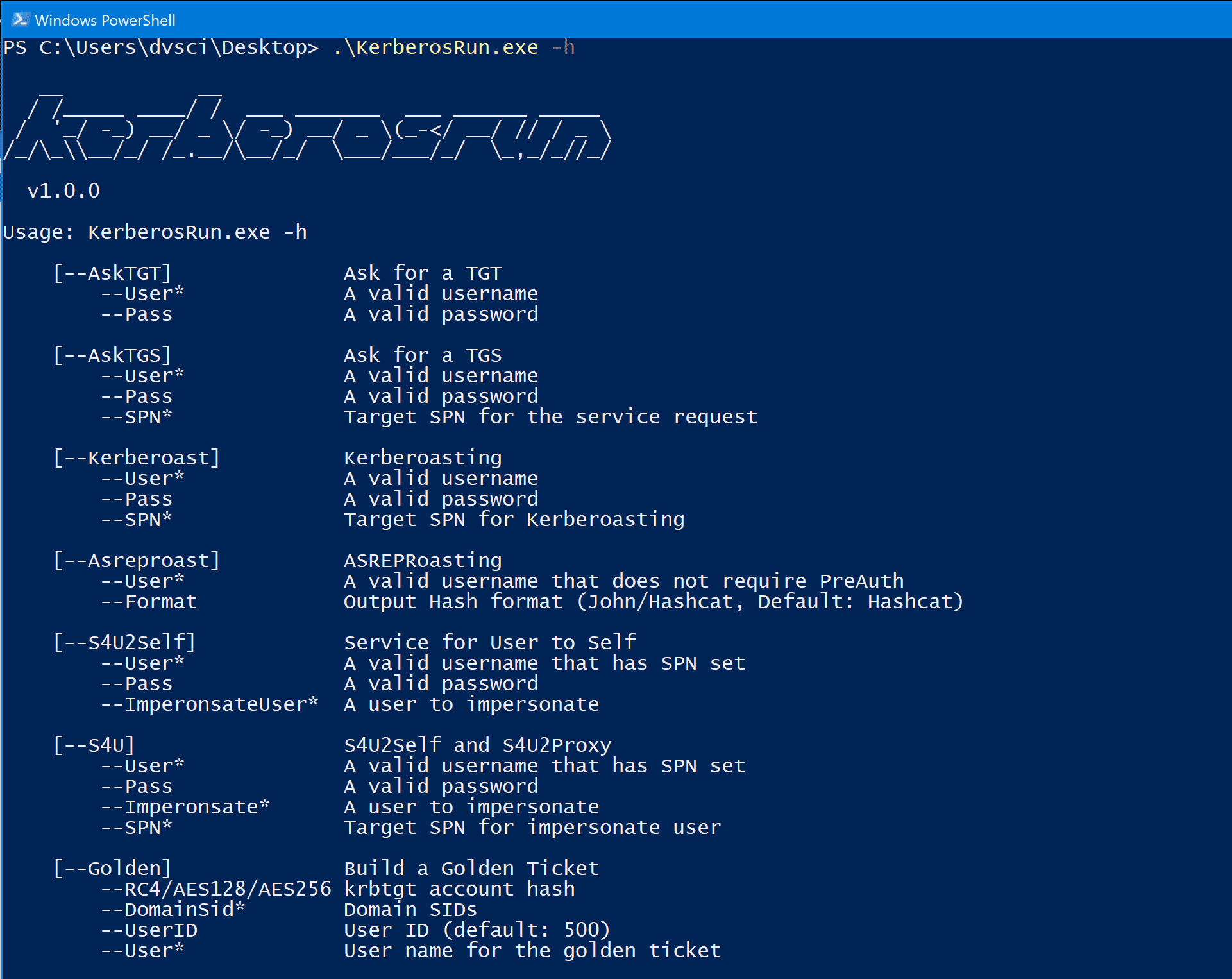This screenshot has height=979, width=1232.
Task: Click the 'Kerberoasting' description text
Action: click(423, 458)
